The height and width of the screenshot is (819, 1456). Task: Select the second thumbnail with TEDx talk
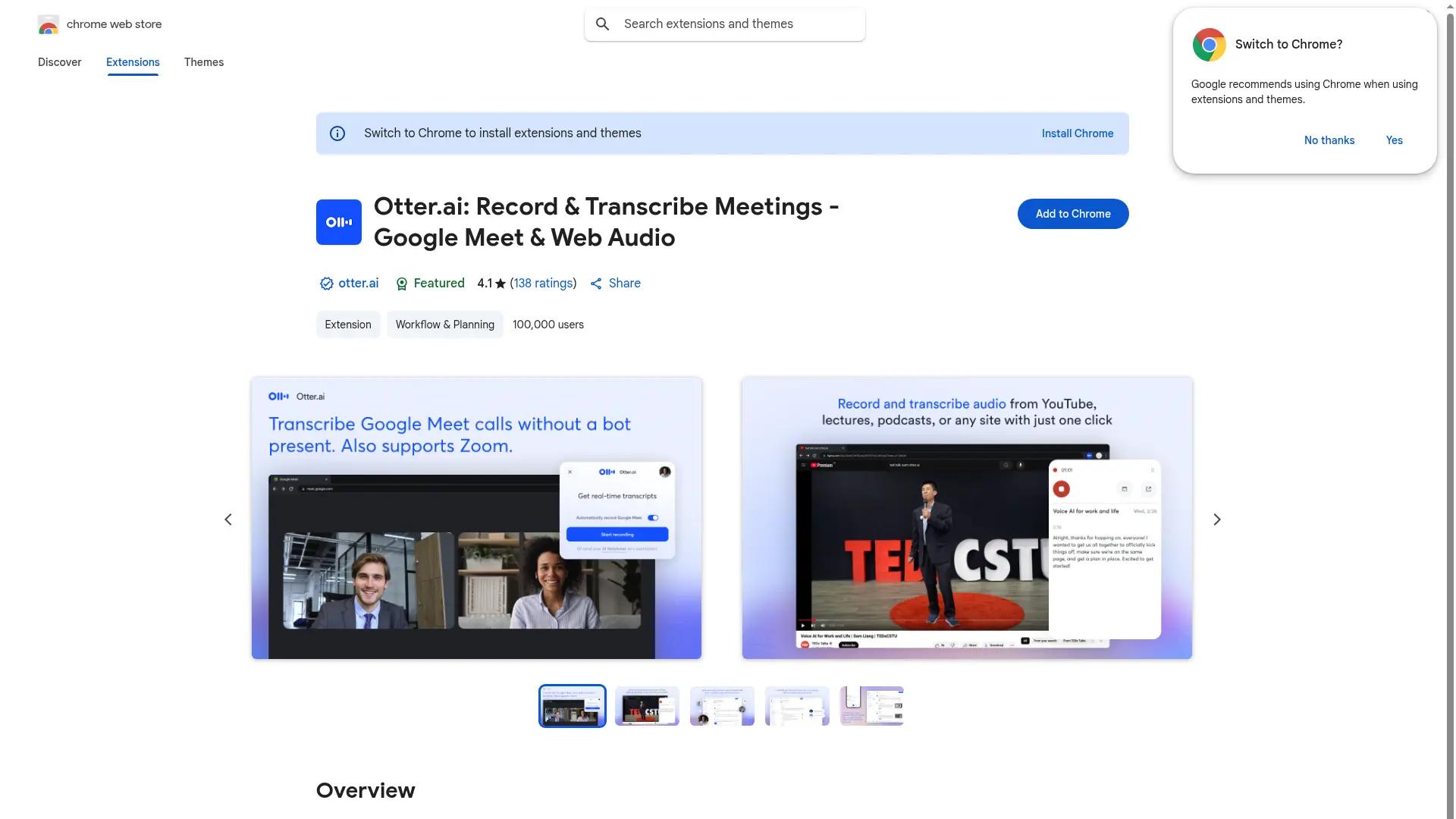tap(647, 706)
